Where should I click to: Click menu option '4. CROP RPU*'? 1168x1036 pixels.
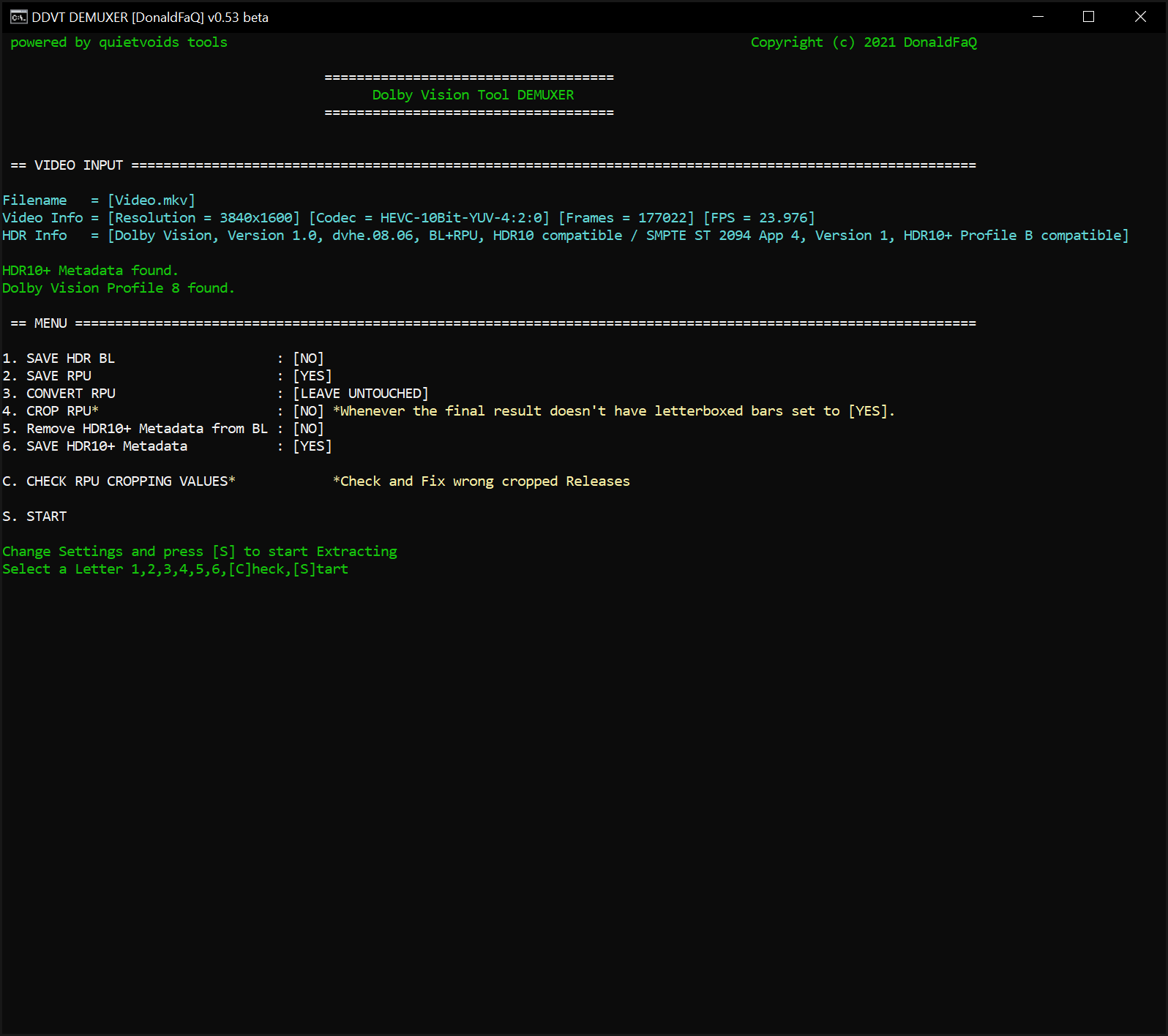50,411
